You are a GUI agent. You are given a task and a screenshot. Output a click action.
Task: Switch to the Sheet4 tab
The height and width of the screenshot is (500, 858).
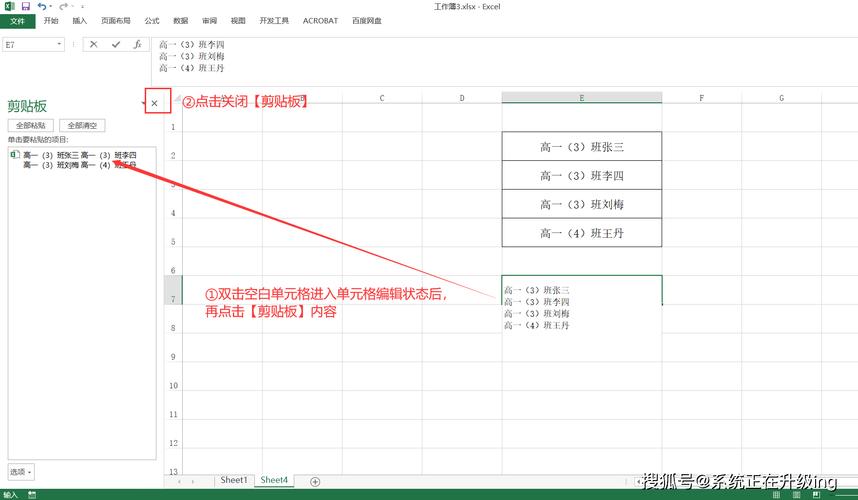(x=274, y=480)
